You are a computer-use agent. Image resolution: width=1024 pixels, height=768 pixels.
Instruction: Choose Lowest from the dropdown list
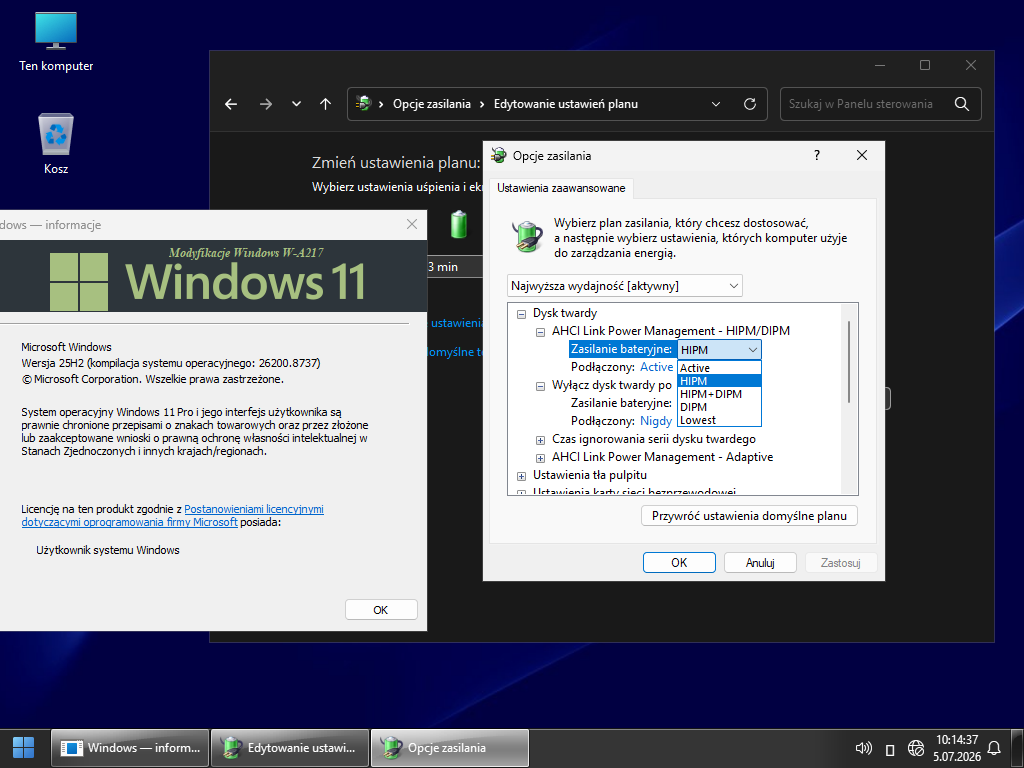[719, 421]
